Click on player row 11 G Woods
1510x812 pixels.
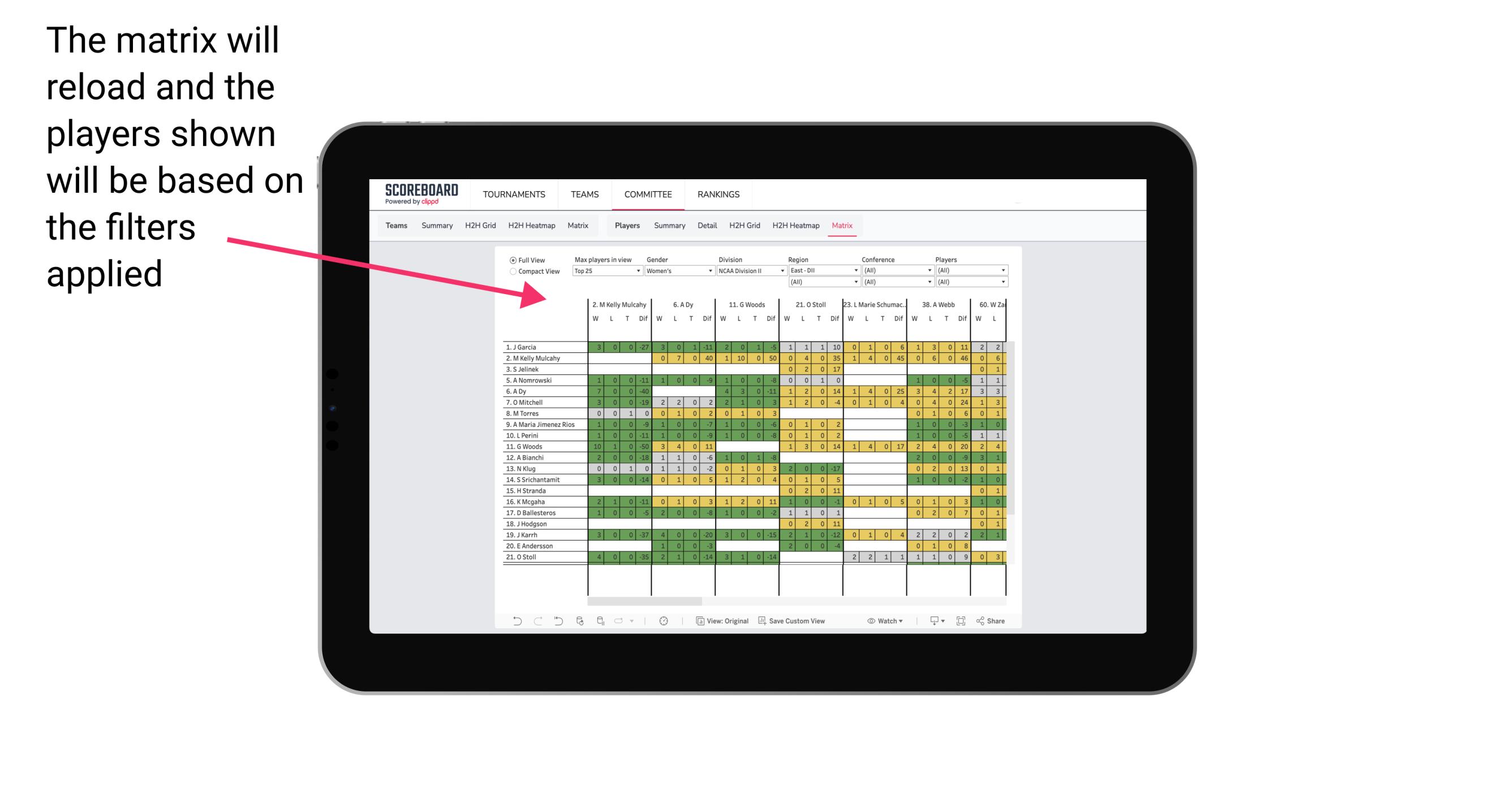point(542,446)
